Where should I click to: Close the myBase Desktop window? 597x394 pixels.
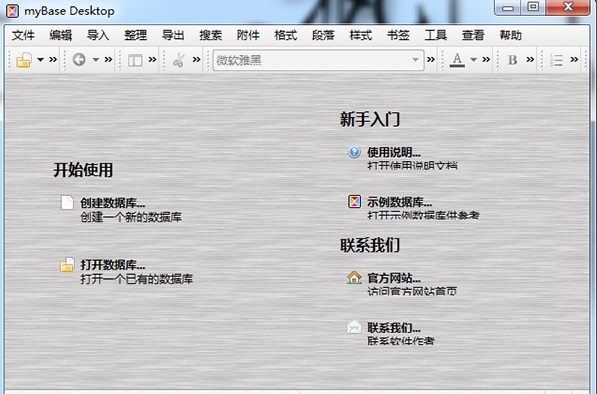[568, 7]
